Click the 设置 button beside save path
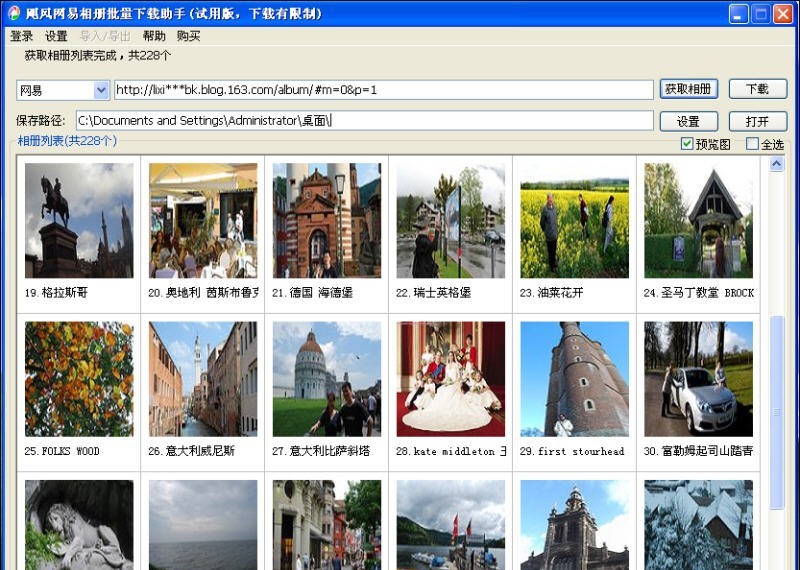The height and width of the screenshot is (570, 800). (x=689, y=121)
